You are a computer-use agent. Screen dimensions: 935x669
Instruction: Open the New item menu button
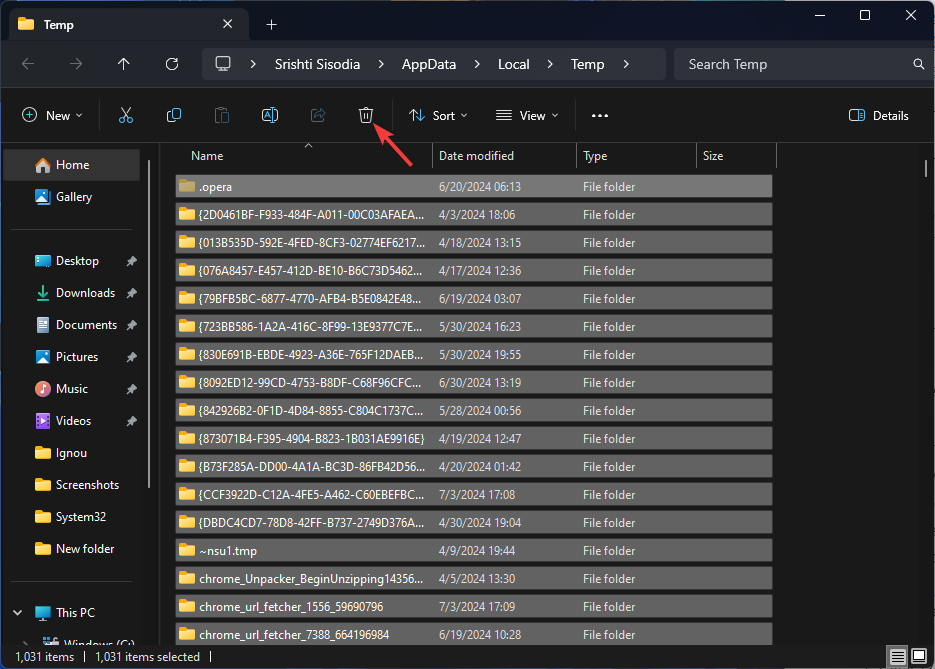pyautogui.click(x=52, y=116)
